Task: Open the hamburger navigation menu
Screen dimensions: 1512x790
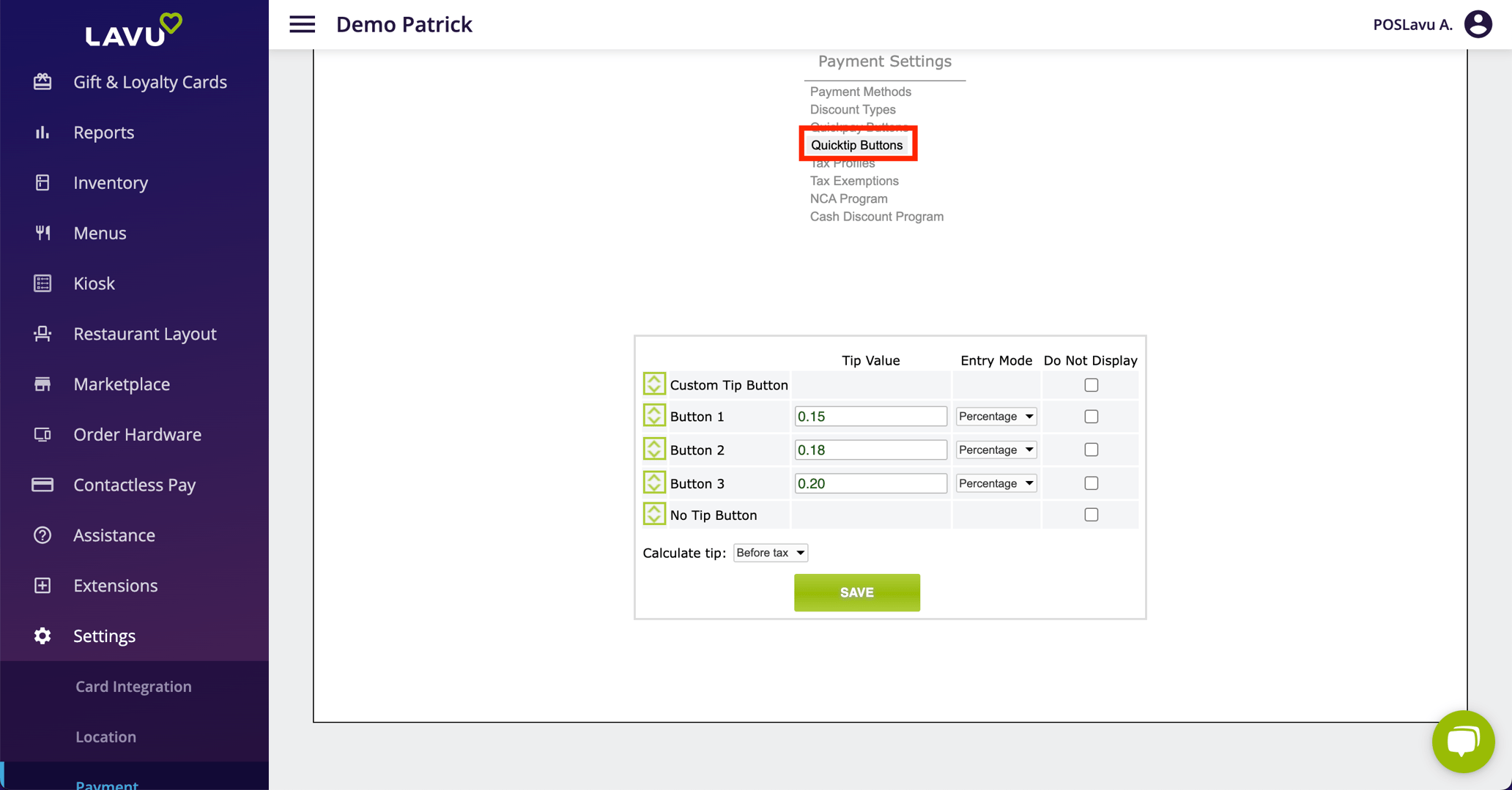Action: click(x=302, y=24)
